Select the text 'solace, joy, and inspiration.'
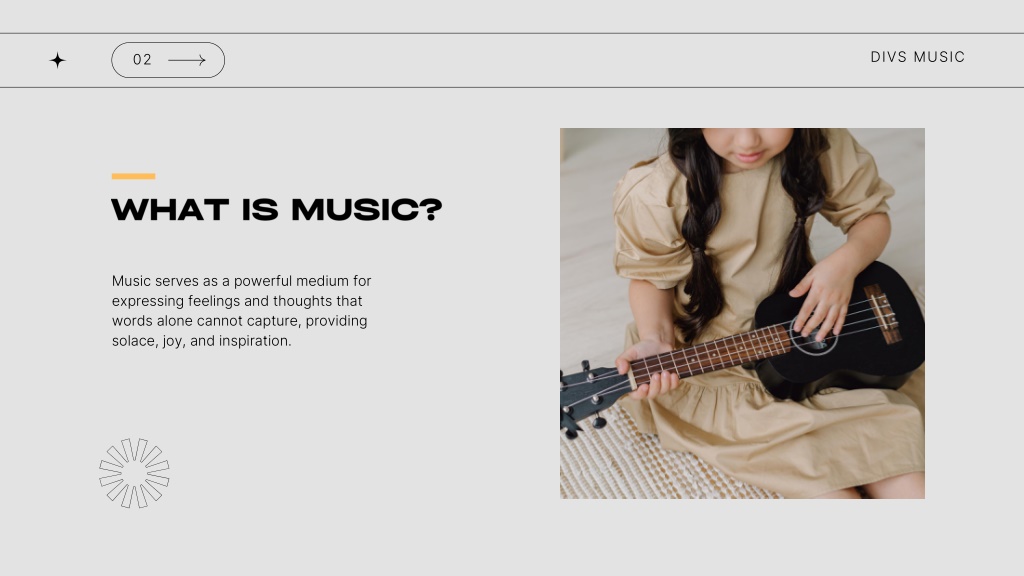This screenshot has height=576, width=1024. pyautogui.click(x=201, y=341)
